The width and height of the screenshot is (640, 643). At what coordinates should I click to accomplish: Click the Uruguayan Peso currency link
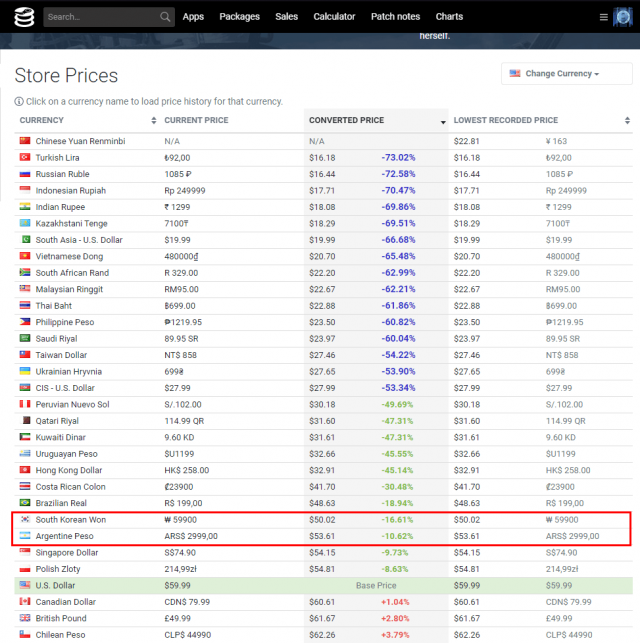(x=66, y=454)
